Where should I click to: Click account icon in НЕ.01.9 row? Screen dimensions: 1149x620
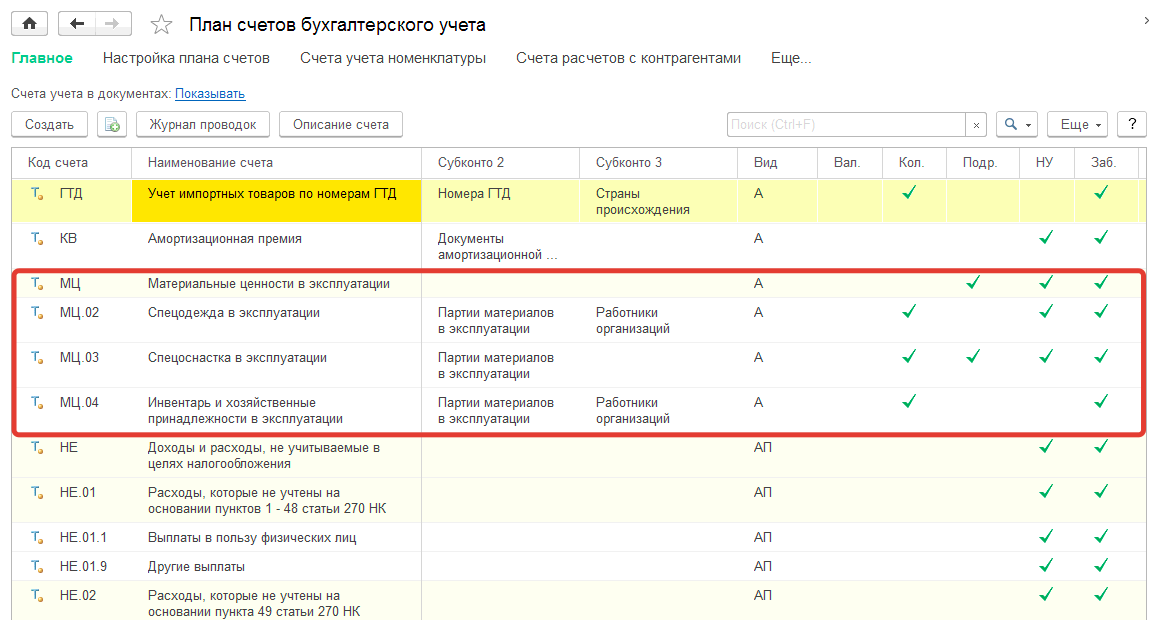pos(37,567)
